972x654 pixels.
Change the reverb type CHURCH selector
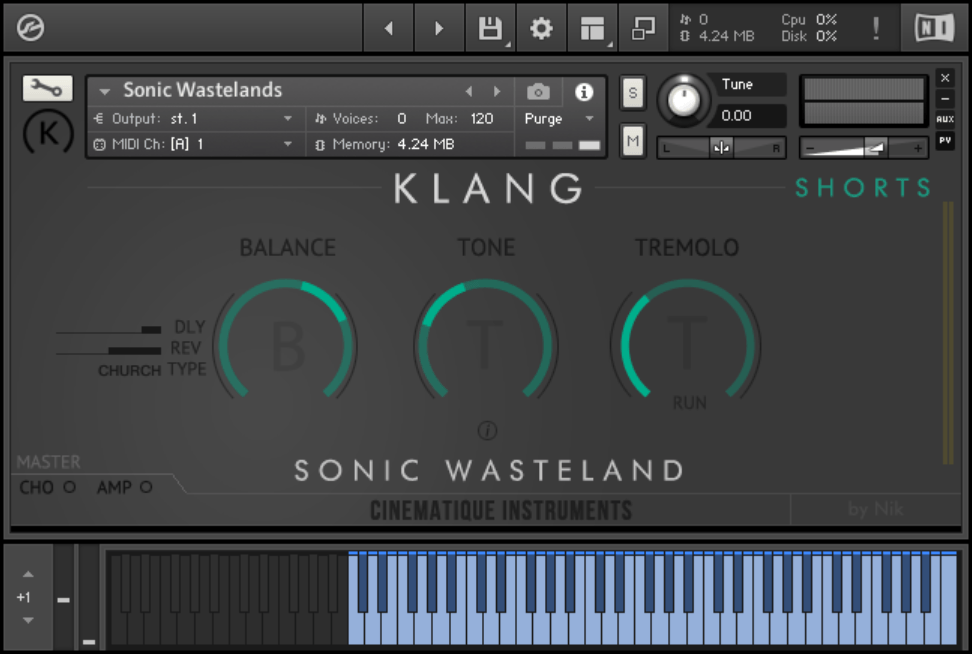click(x=129, y=371)
